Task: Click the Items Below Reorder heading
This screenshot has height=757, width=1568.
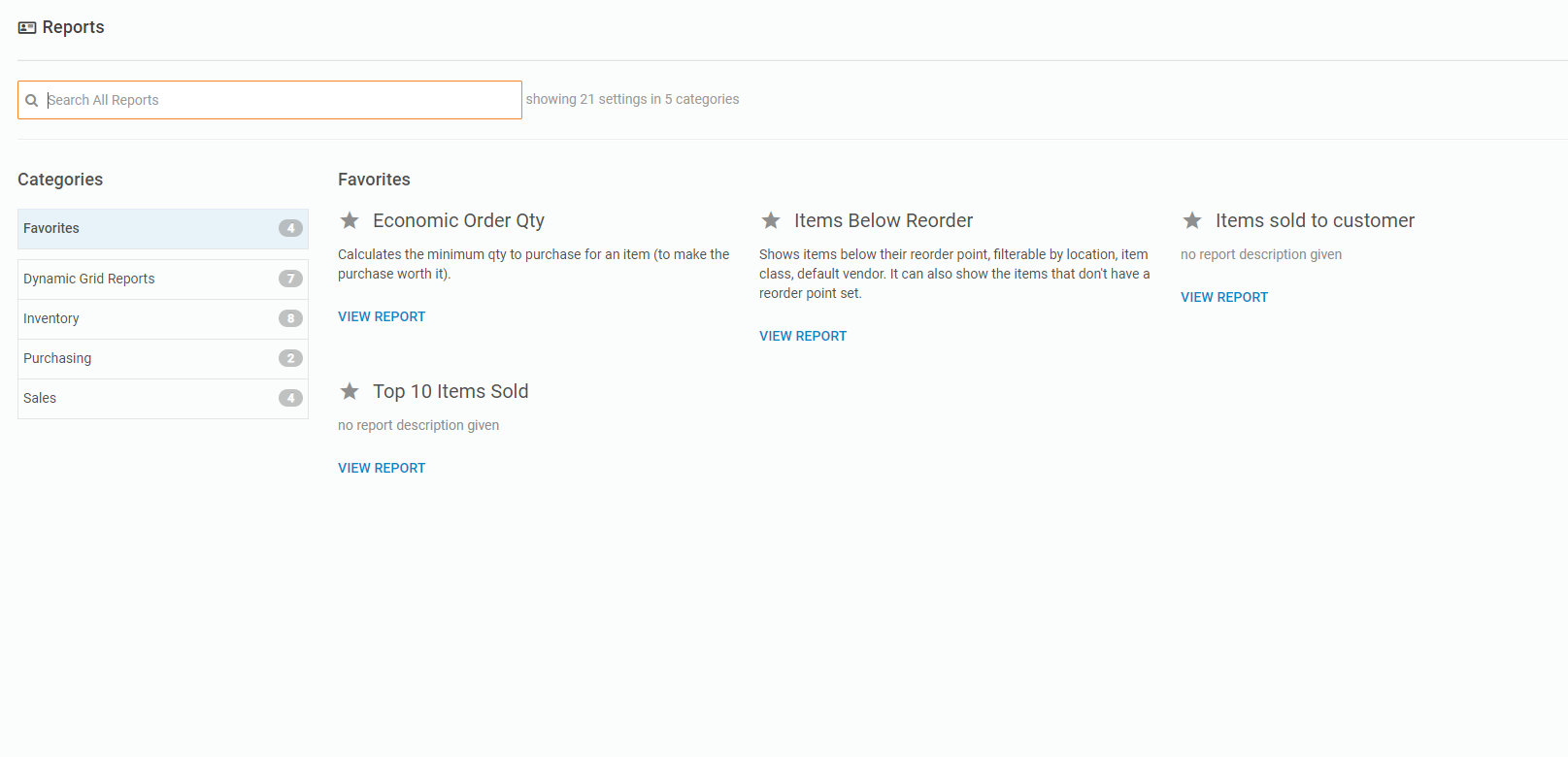Action: pyautogui.click(x=884, y=221)
